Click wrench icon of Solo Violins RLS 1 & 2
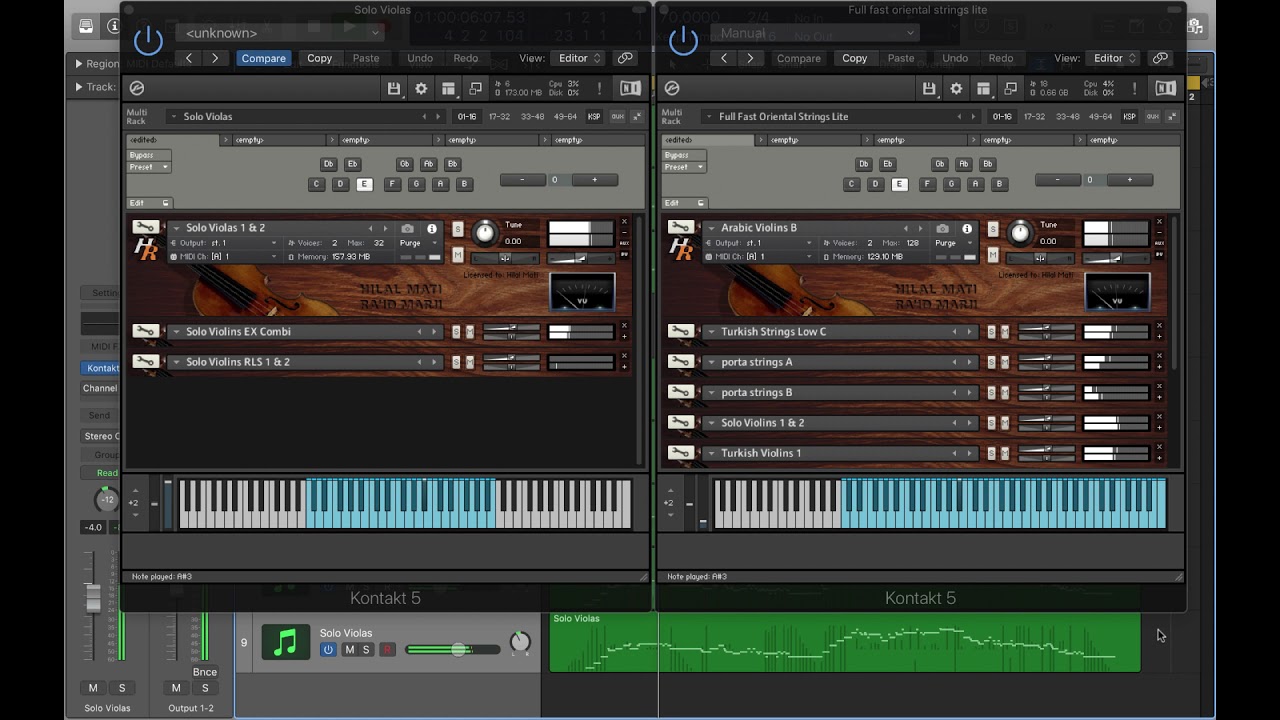This screenshot has height=720, width=1280. 145,361
